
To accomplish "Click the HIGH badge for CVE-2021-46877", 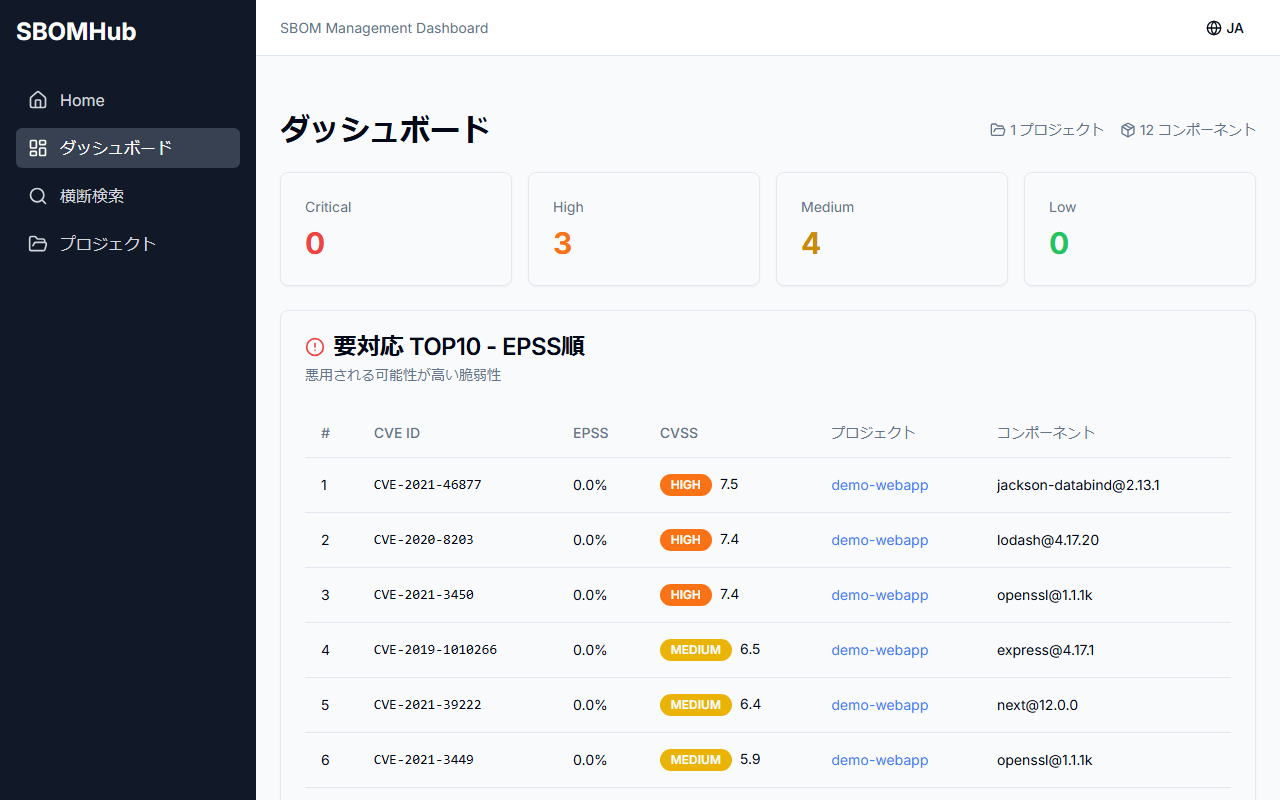I will (x=686, y=485).
